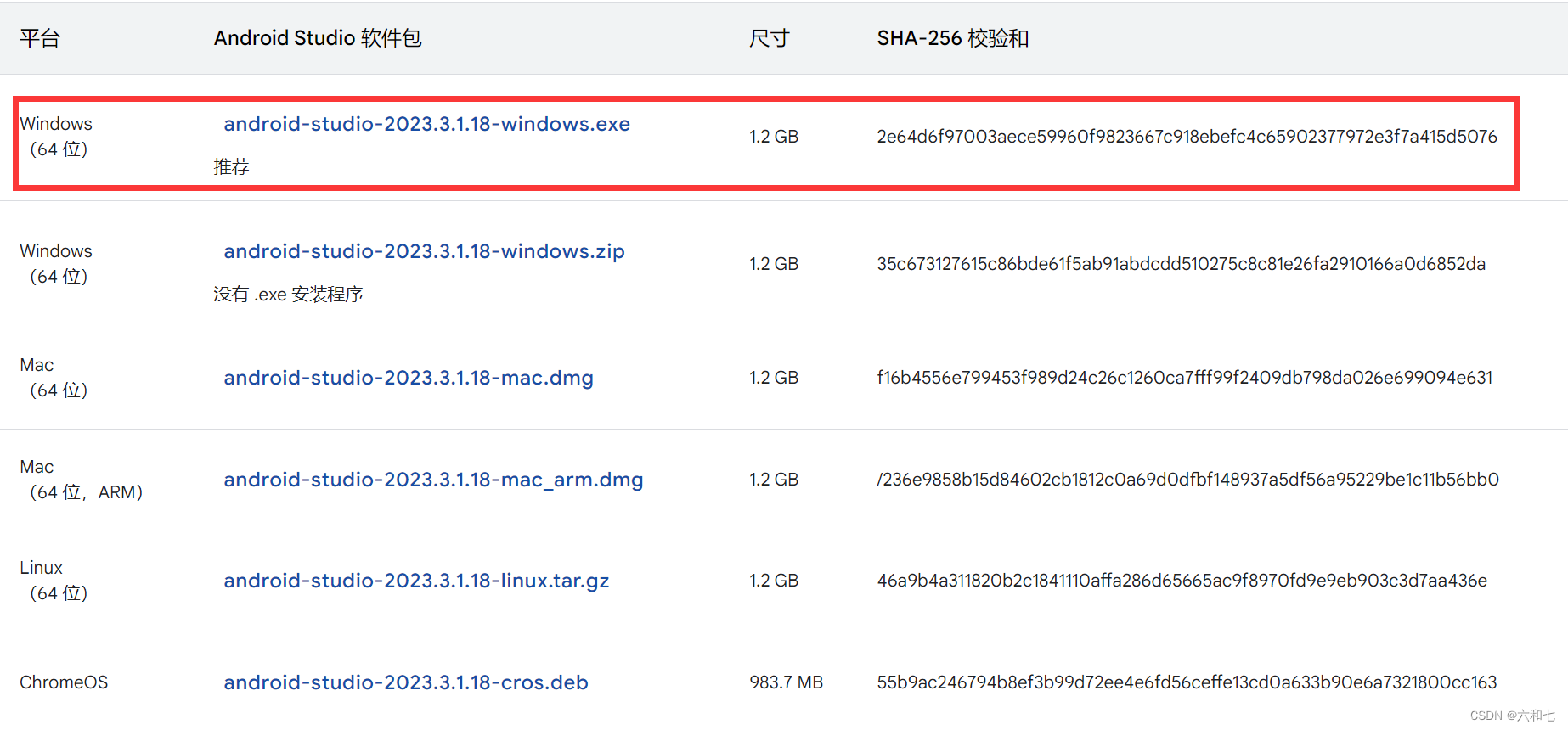Click the ChromeOS platform cell
This screenshot has height=730, width=1568.
64,682
